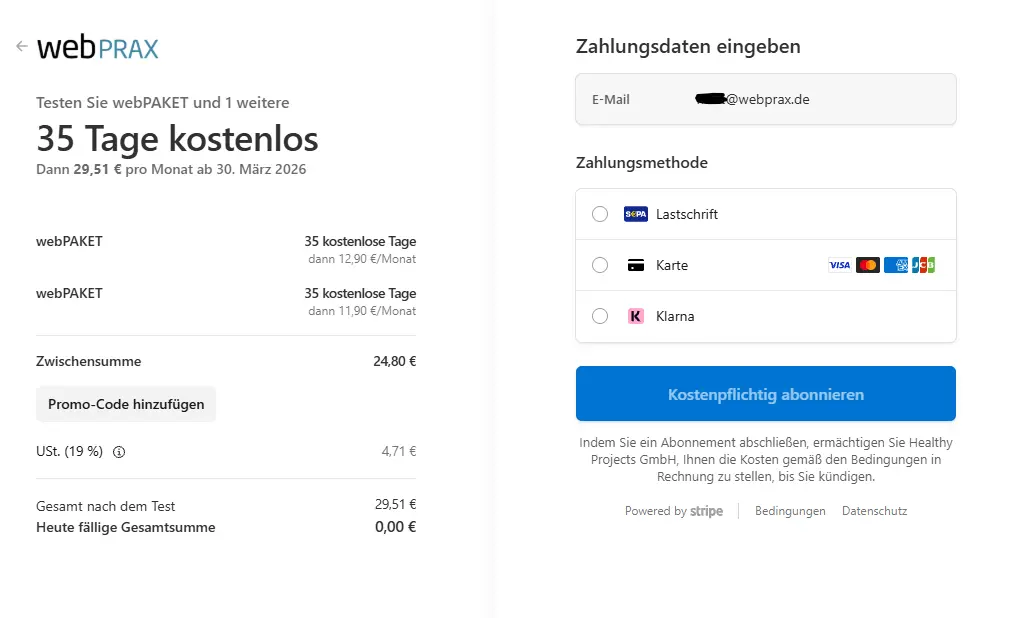1024x618 pixels.
Task: Click the Visa card logo
Action: (x=839, y=265)
